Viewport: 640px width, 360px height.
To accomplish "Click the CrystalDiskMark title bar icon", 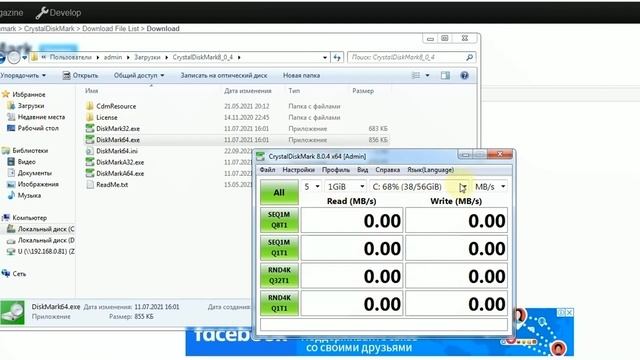I will click(x=260, y=156).
